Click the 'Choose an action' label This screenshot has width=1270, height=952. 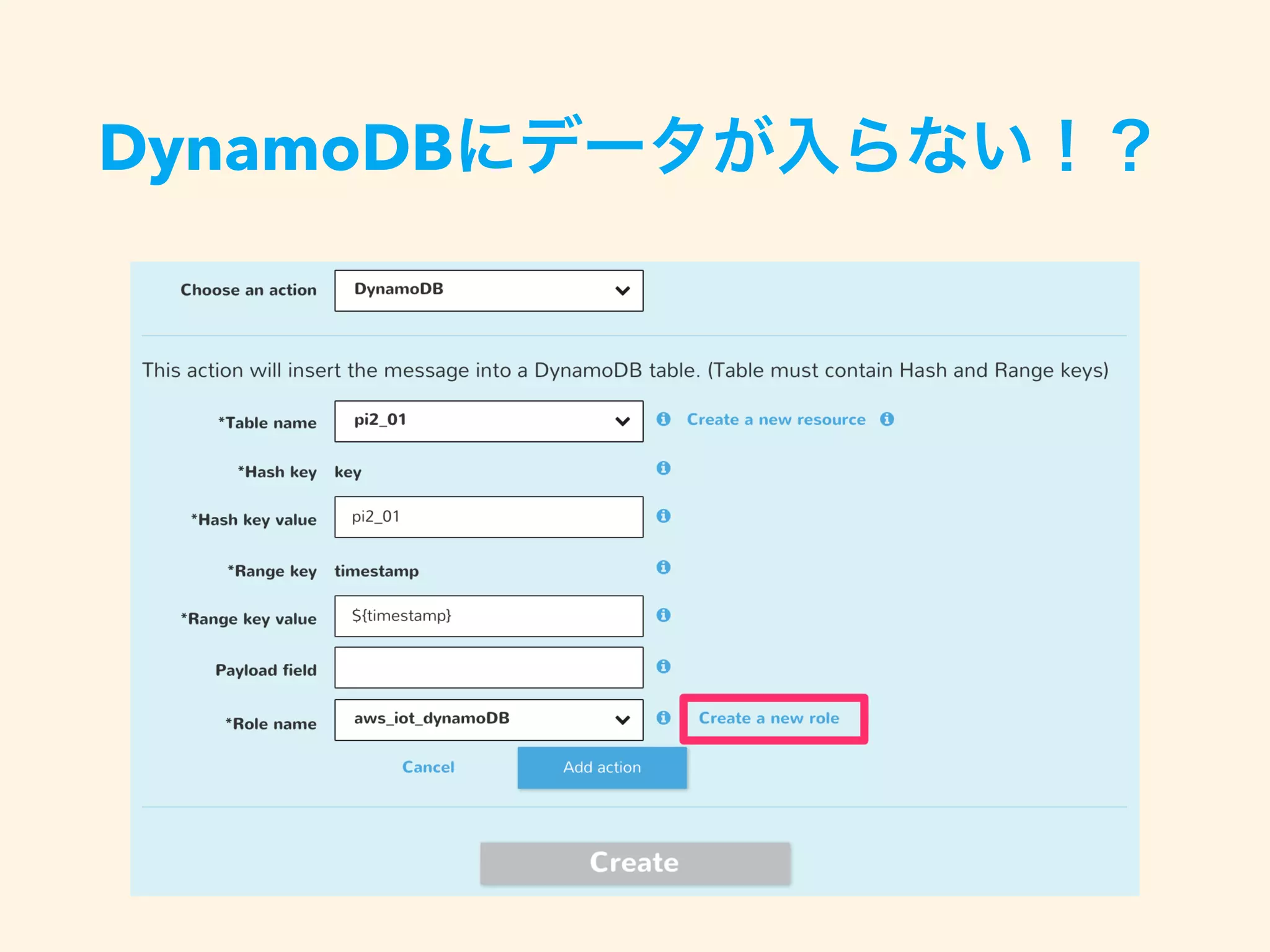(249, 290)
